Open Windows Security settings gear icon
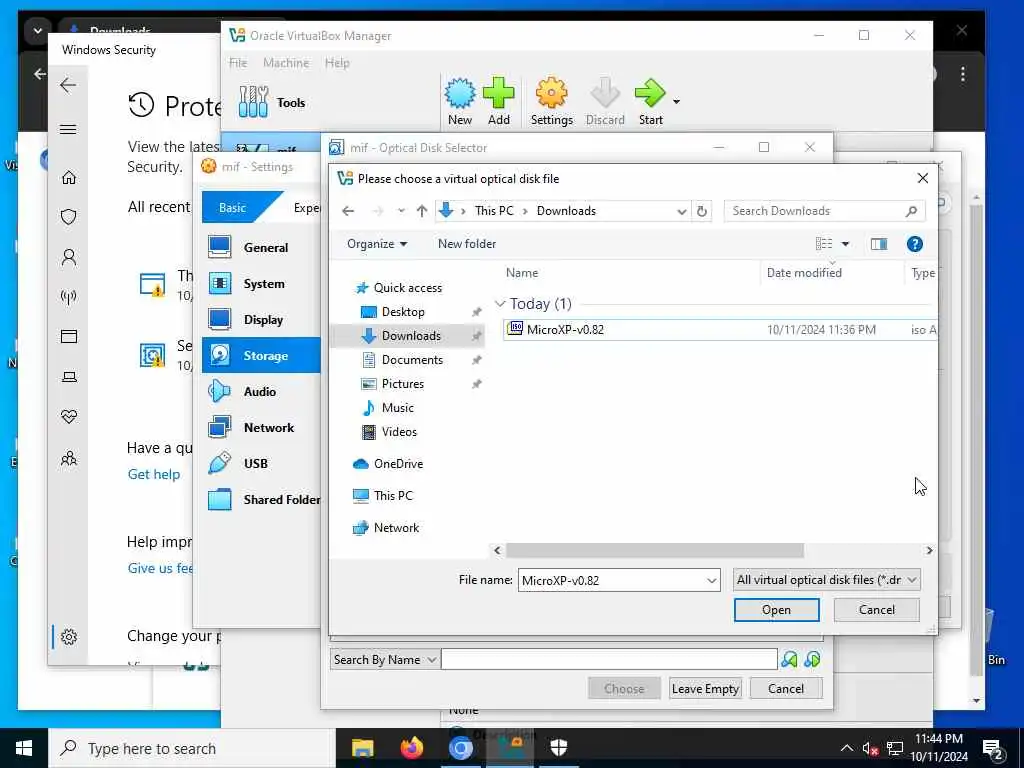This screenshot has width=1024, height=768. coord(69,637)
